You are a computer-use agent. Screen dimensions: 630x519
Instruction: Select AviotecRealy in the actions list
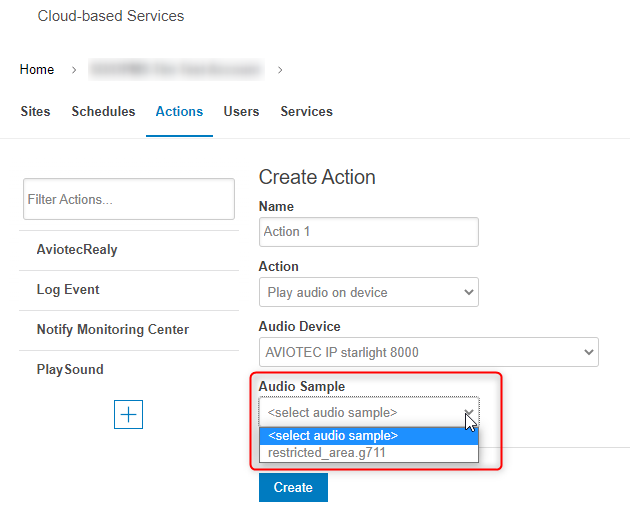tap(77, 250)
